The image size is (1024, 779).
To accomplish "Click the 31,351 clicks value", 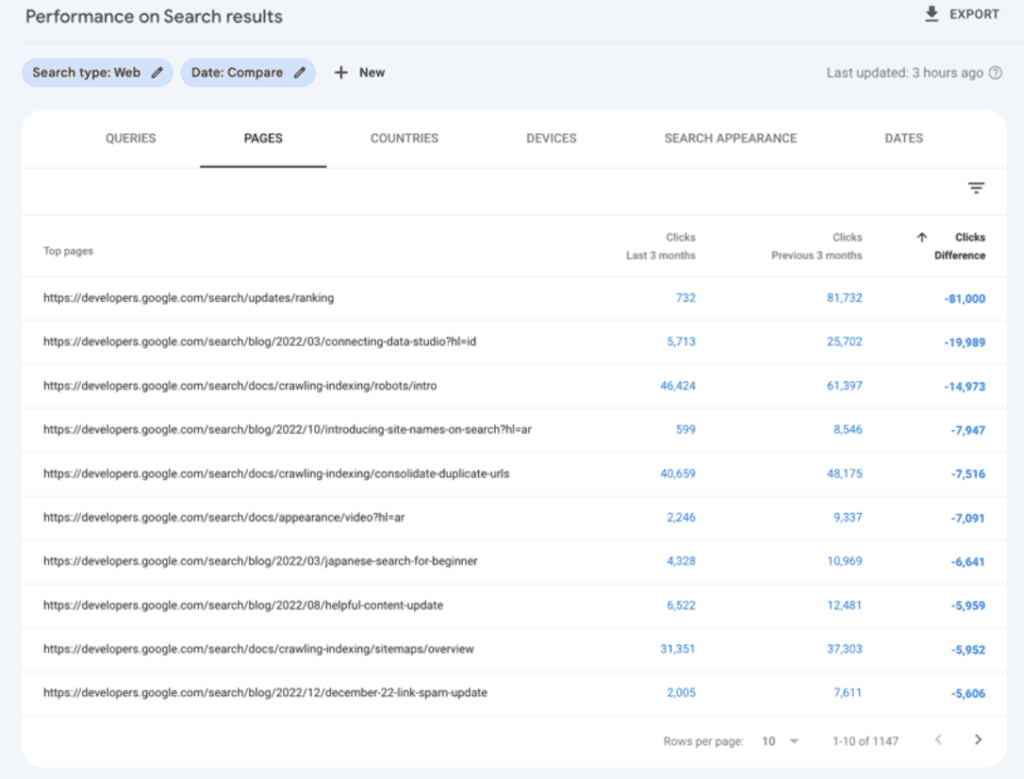I will [x=678, y=649].
